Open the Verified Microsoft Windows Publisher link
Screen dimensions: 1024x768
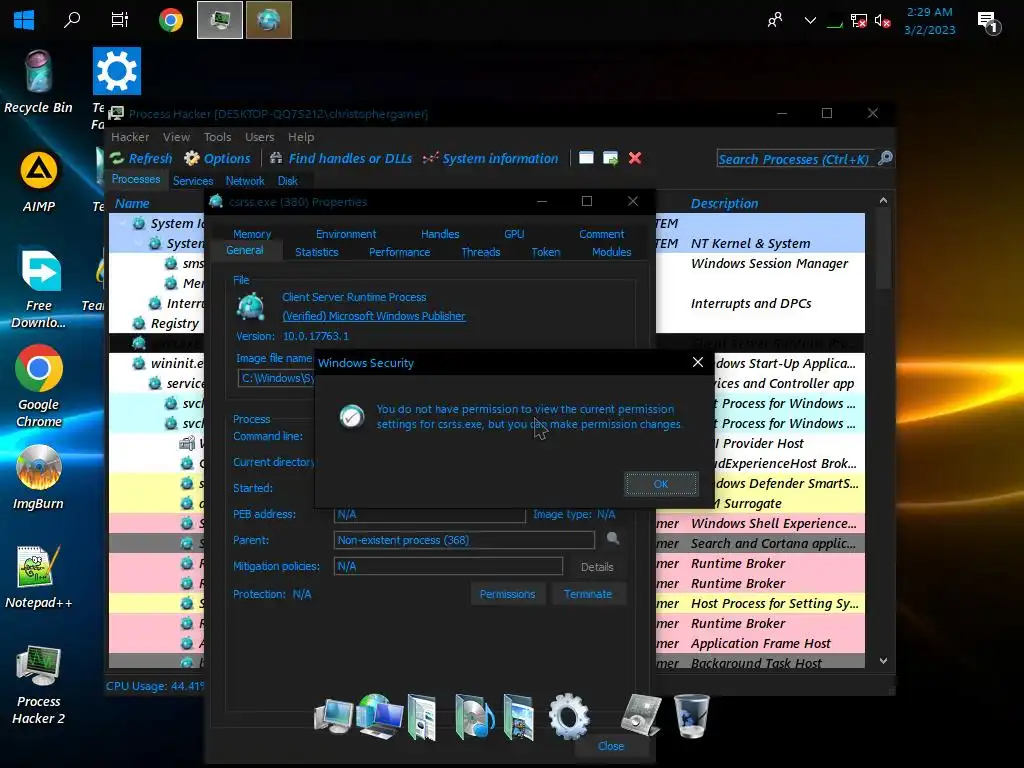coord(374,316)
